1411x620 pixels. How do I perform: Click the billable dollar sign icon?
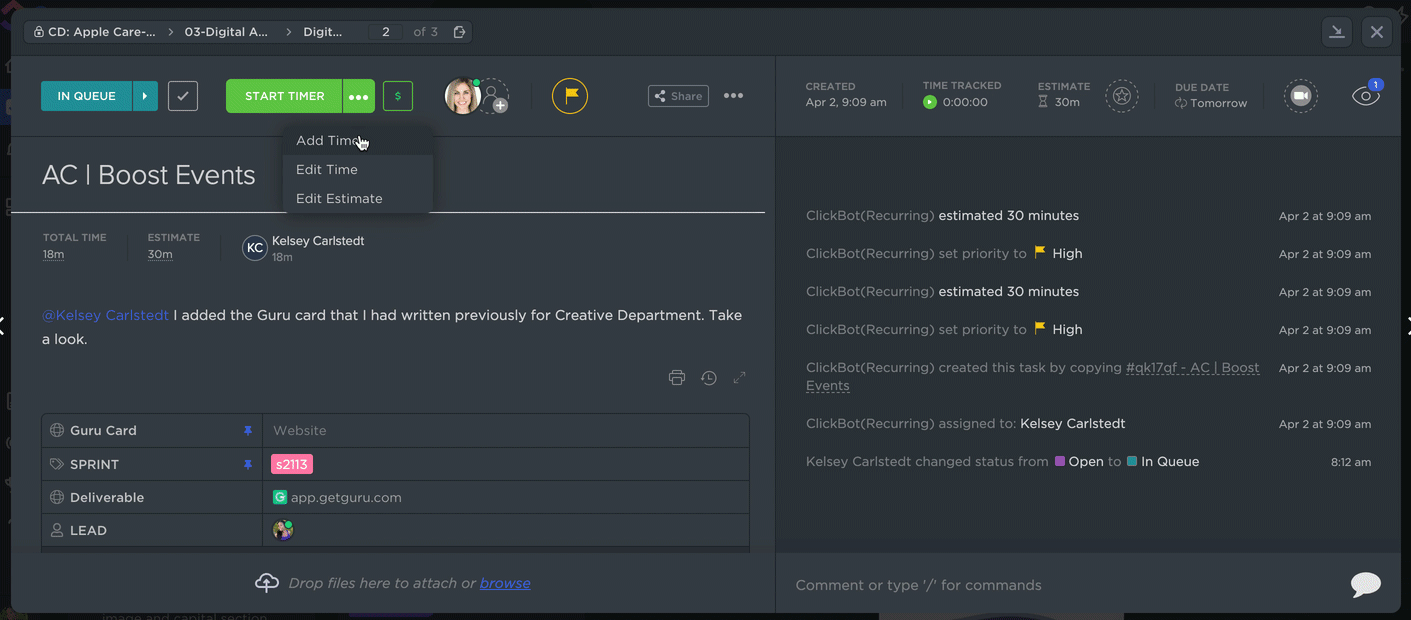coord(398,96)
